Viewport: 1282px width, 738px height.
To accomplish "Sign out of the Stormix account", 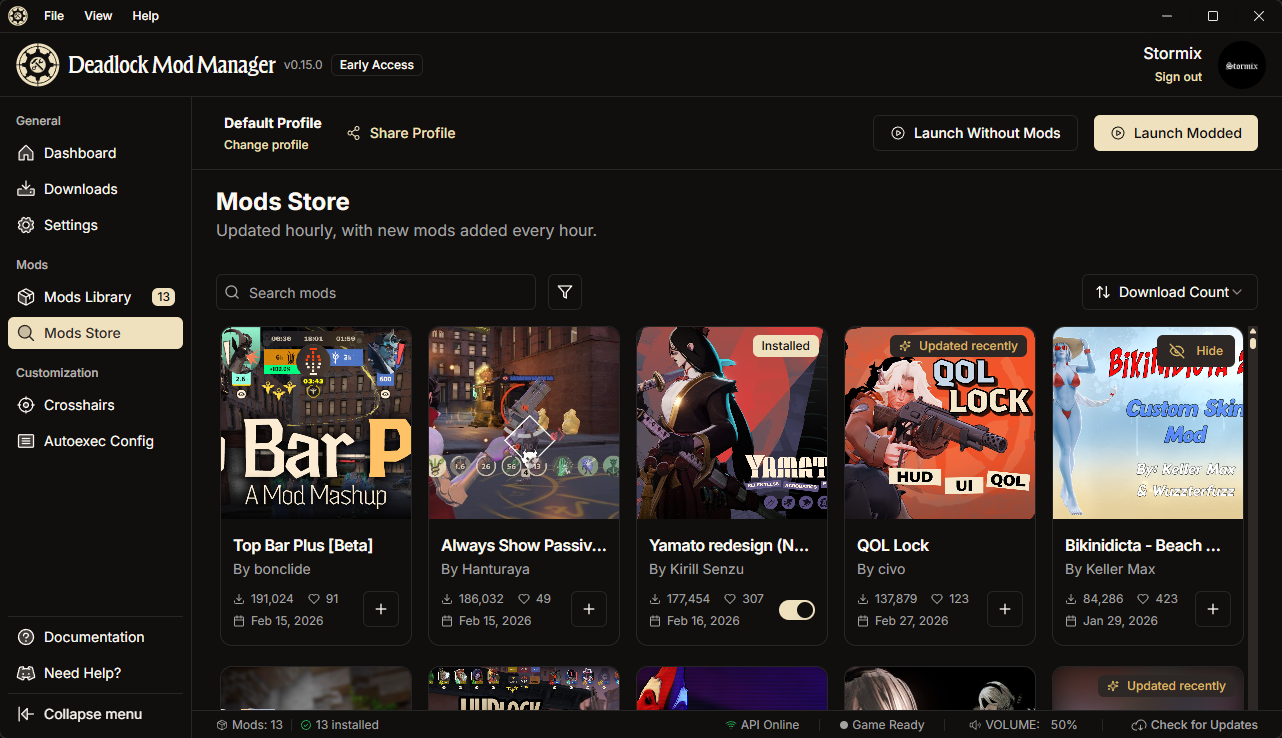I will click(x=1177, y=76).
